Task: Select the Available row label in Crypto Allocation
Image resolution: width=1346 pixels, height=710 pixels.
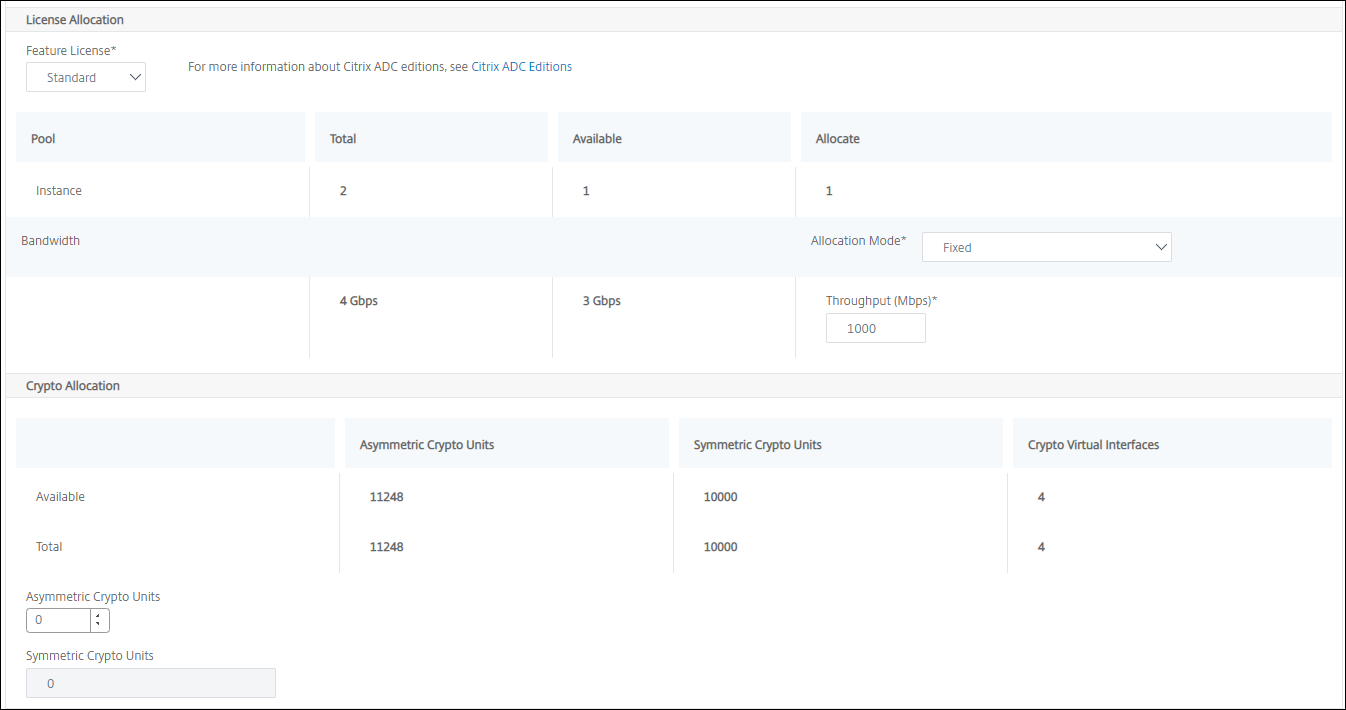Action: tap(61, 497)
